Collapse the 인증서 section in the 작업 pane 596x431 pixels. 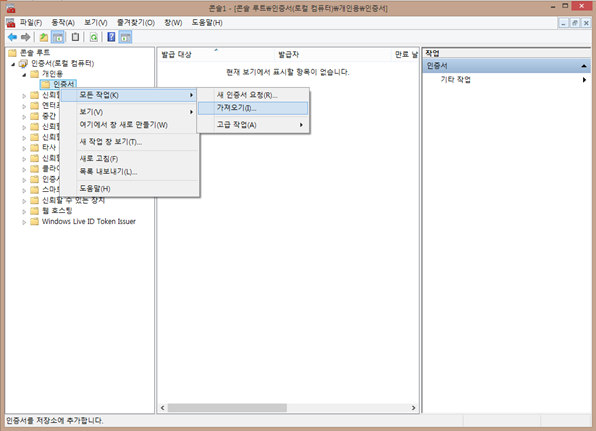click(584, 66)
